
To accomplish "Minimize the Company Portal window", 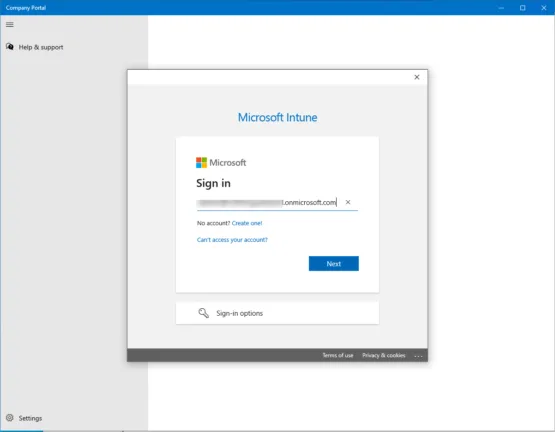I will coord(501,8).
